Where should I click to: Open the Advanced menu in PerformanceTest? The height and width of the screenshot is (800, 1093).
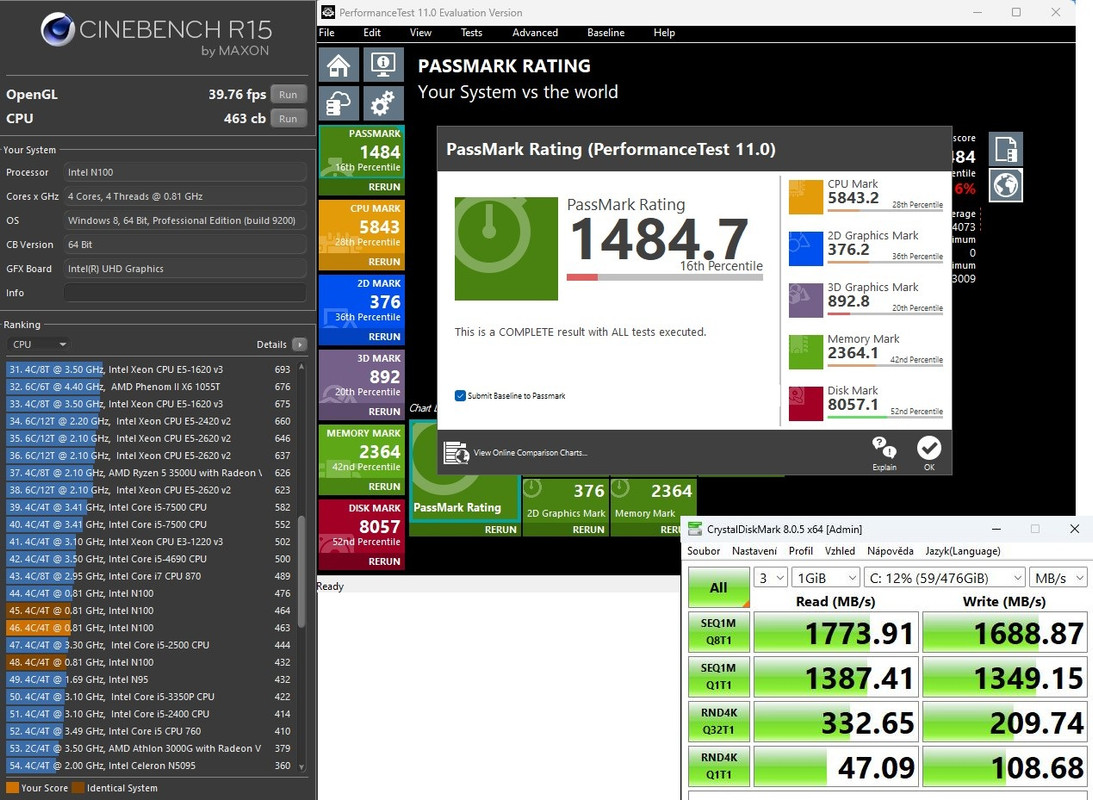click(x=535, y=33)
